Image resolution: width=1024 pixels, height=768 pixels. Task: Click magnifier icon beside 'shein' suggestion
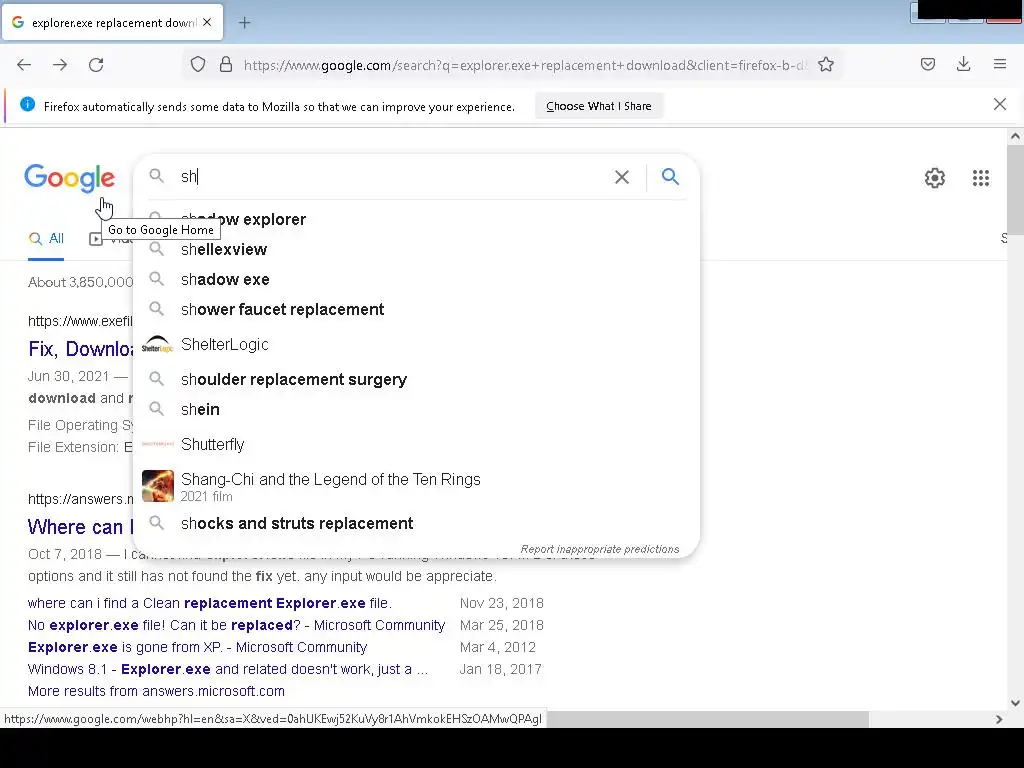156,409
